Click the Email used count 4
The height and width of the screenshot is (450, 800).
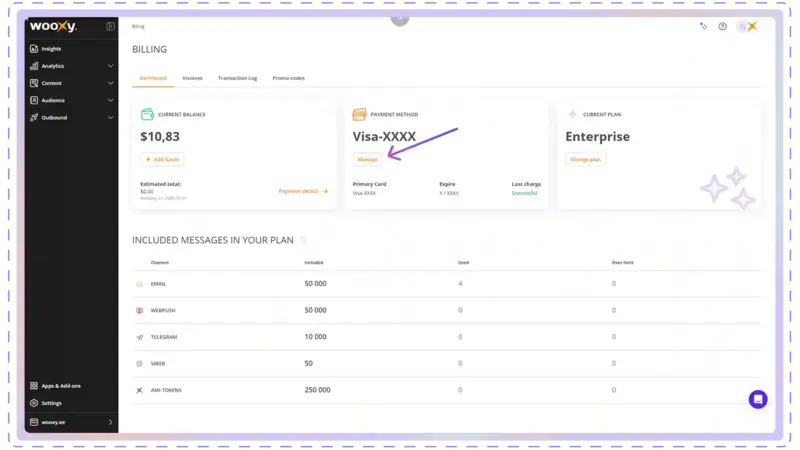[460, 284]
